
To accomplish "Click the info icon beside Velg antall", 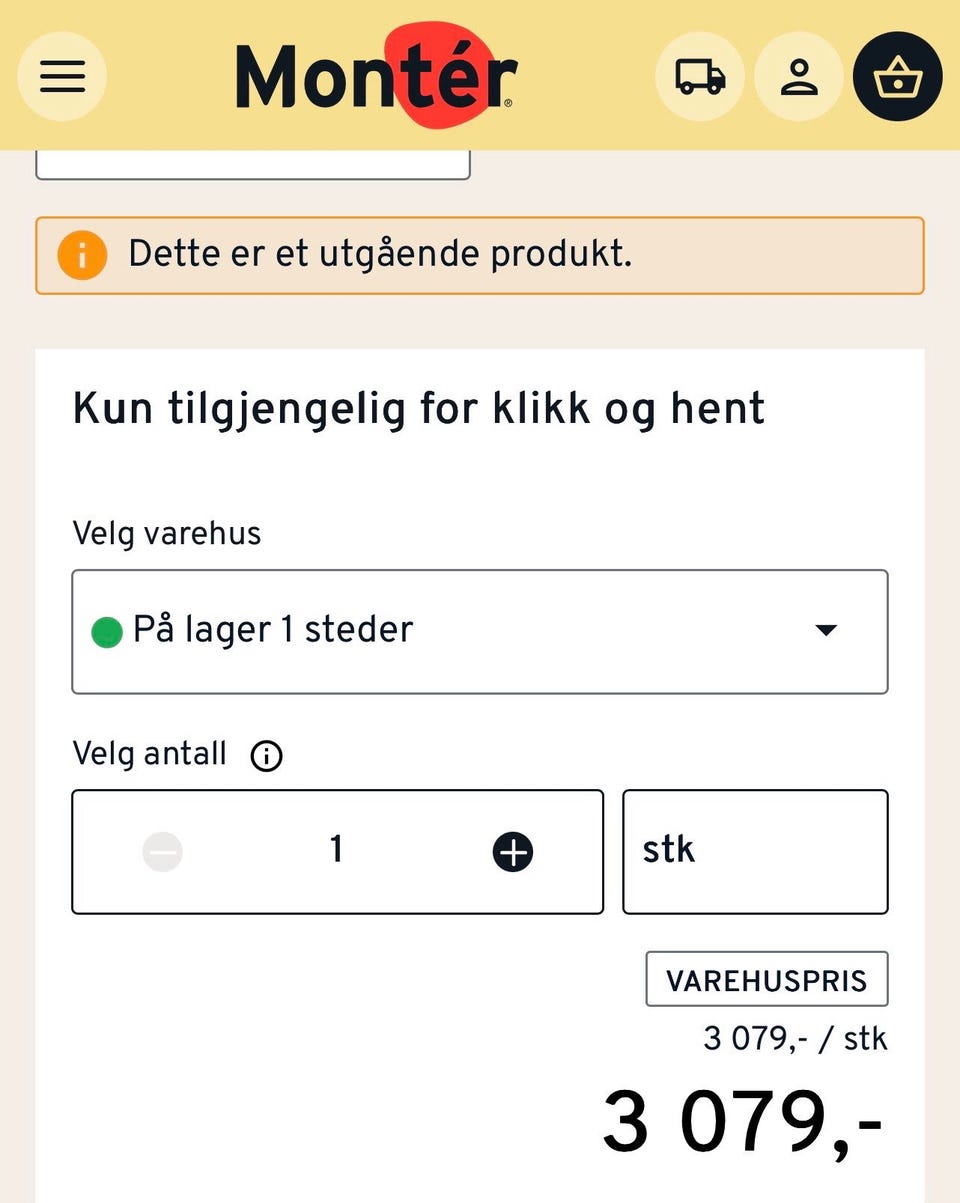I will pos(266,756).
